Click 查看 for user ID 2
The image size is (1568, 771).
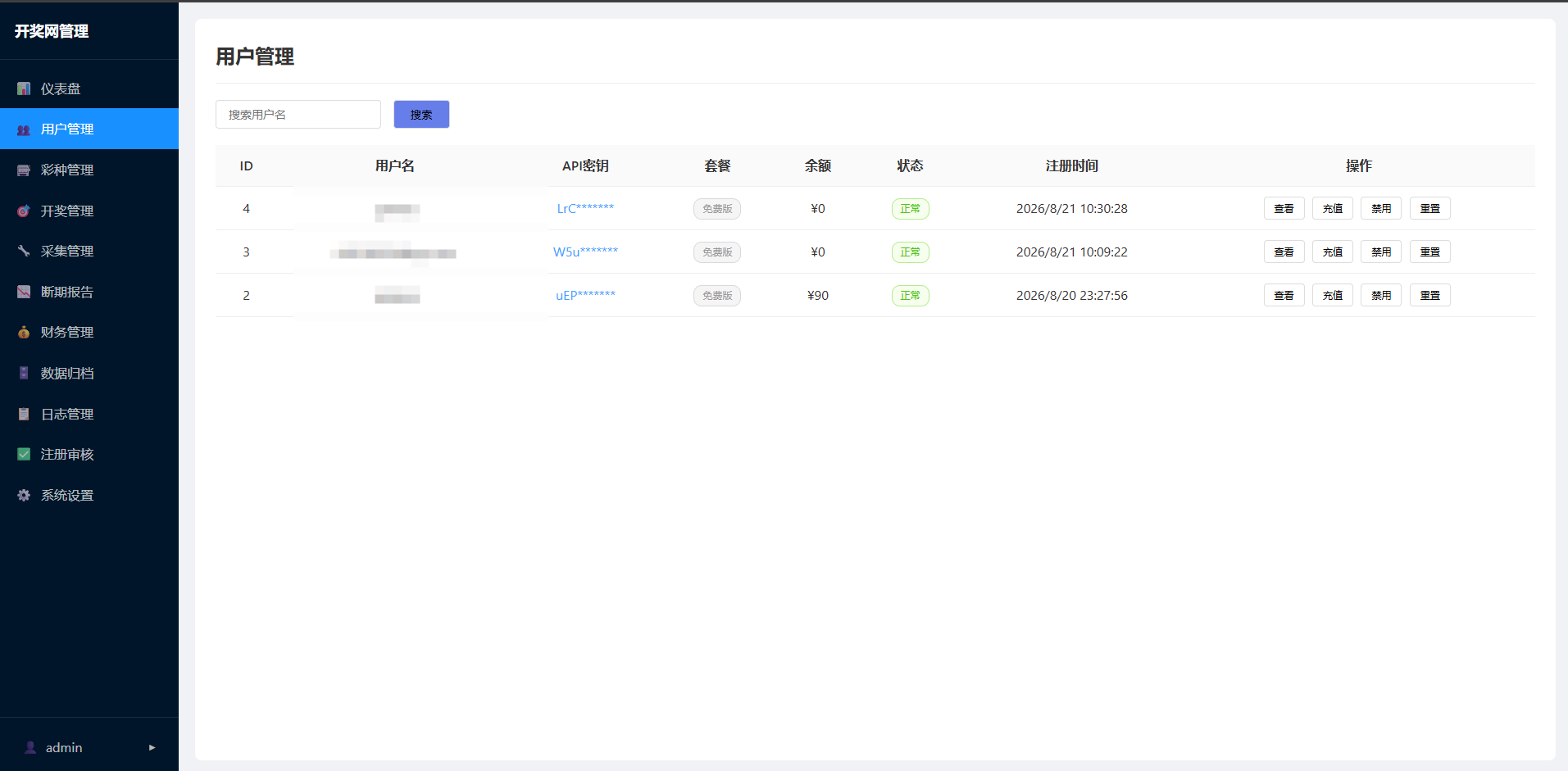pos(1284,295)
